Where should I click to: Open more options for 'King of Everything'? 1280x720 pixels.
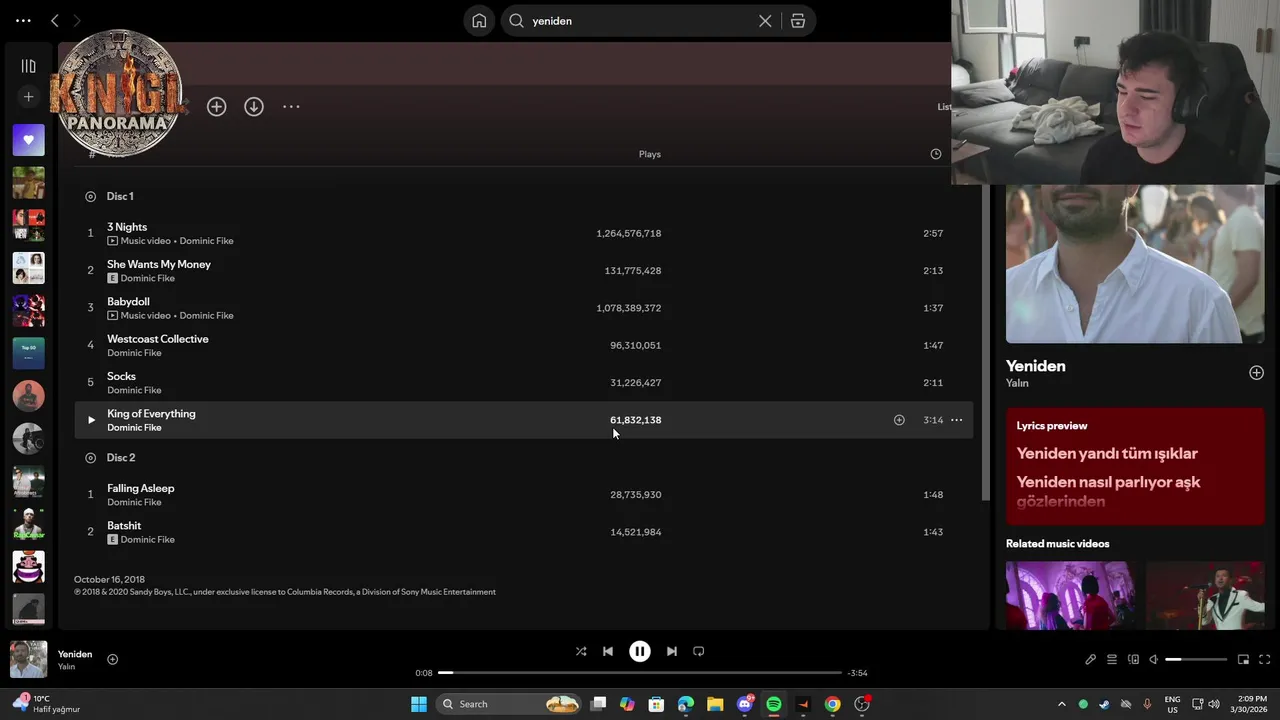[956, 420]
